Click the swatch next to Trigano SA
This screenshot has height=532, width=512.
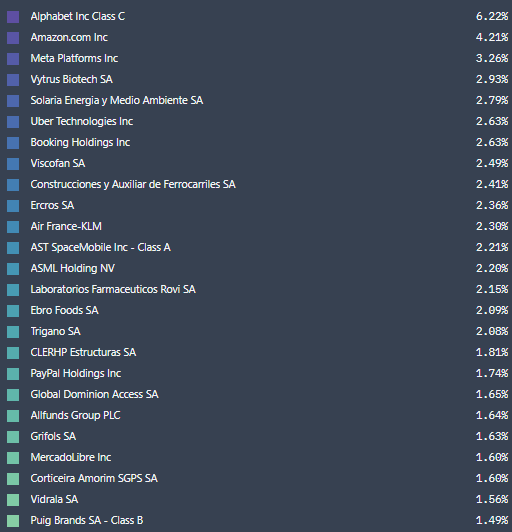[13, 332]
